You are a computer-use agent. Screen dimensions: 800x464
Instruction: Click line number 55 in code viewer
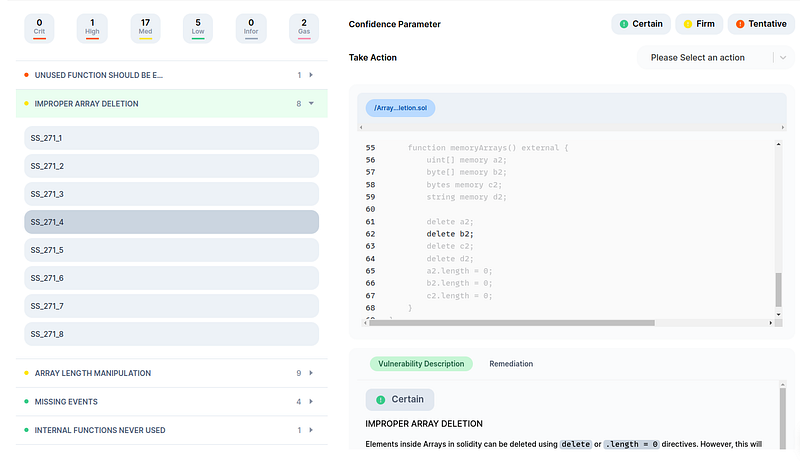tap(370, 148)
